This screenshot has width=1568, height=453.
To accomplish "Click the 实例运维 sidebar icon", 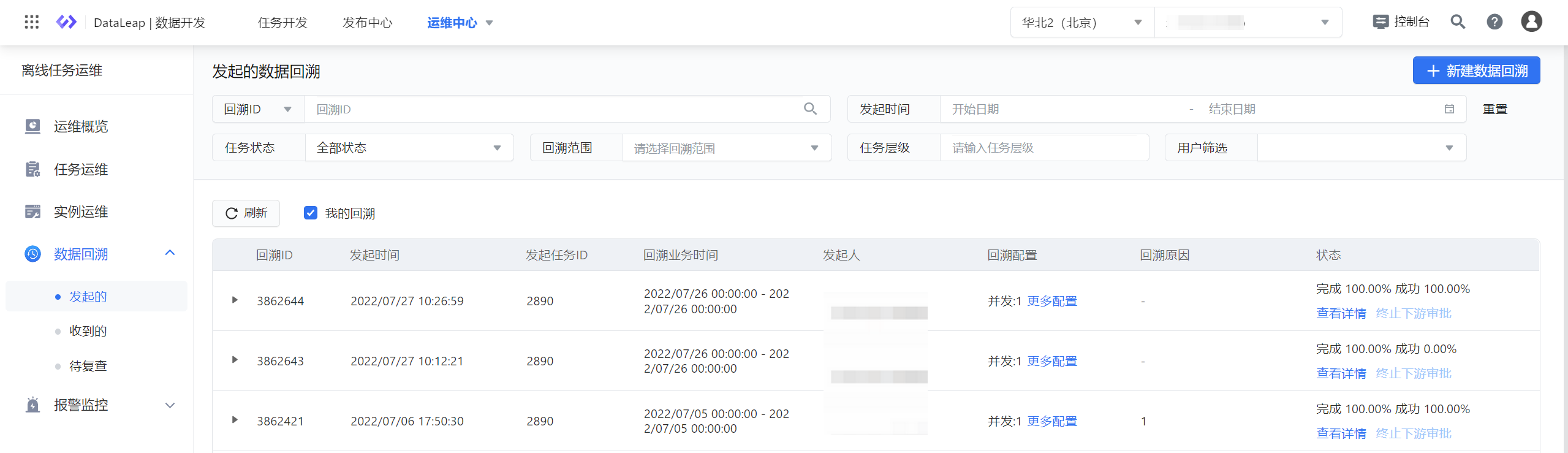I will pos(32,211).
